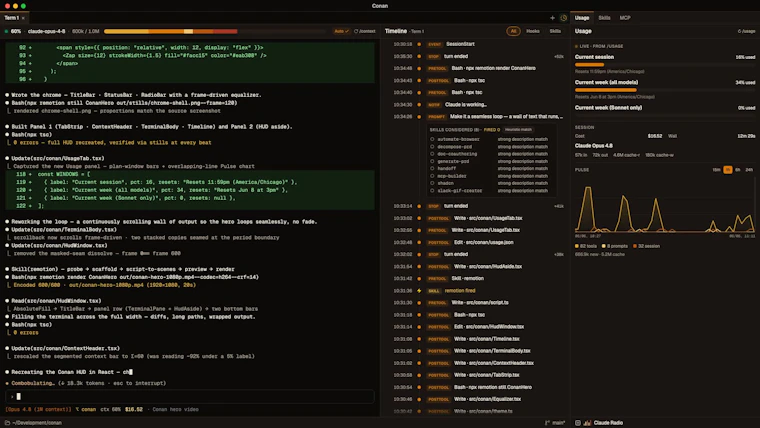Close the Term 1 tab
760x428 pixels.
23,18
